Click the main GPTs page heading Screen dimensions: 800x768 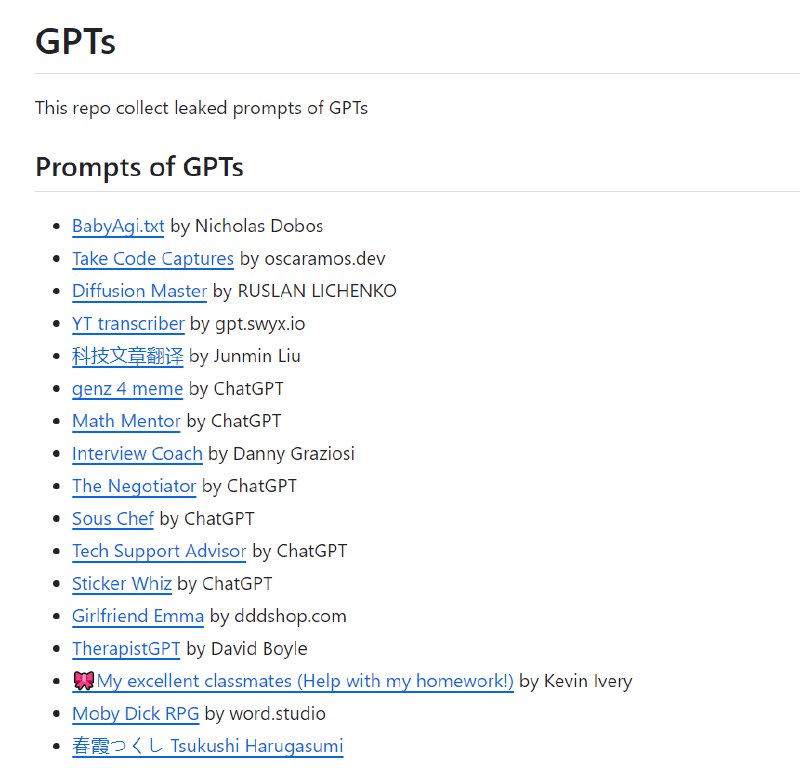coord(75,42)
